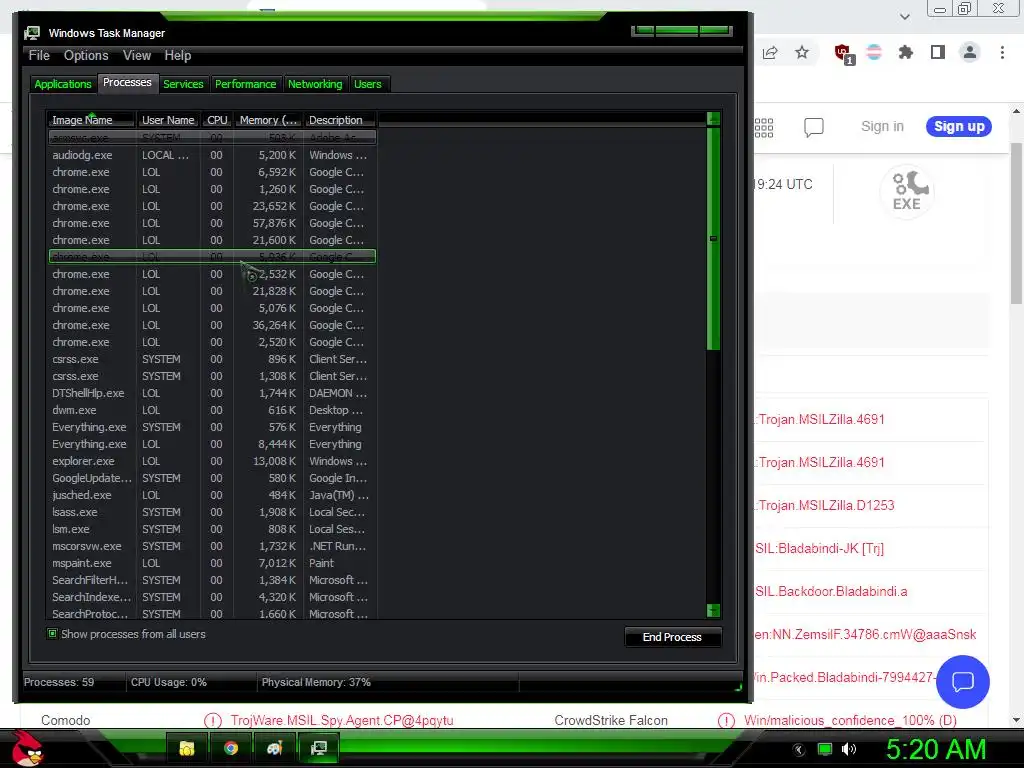The width and height of the screenshot is (1024, 768).
Task: Select the Processes tab
Action: [127, 82]
